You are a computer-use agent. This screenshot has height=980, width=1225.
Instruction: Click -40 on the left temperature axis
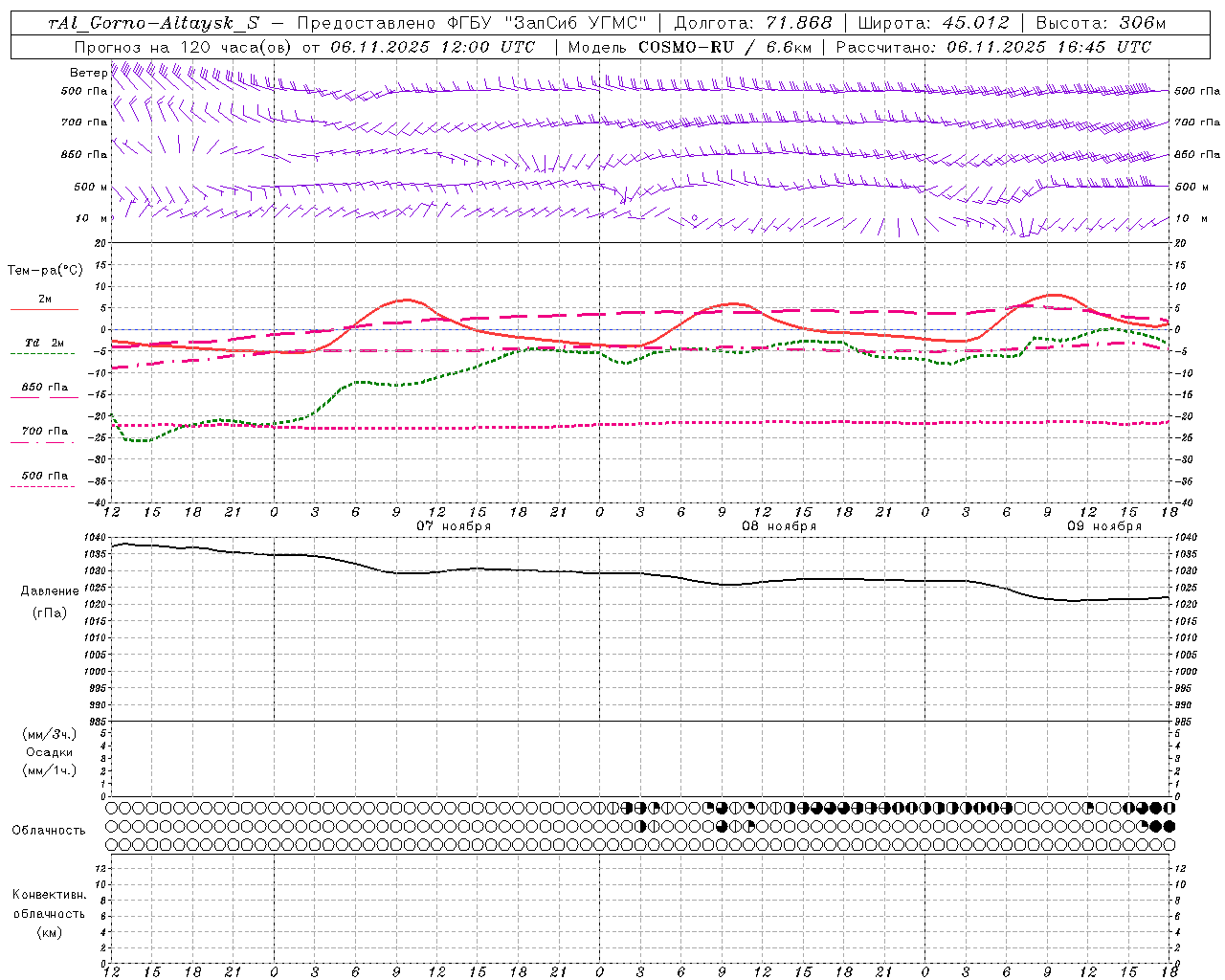pyautogui.click(x=100, y=502)
